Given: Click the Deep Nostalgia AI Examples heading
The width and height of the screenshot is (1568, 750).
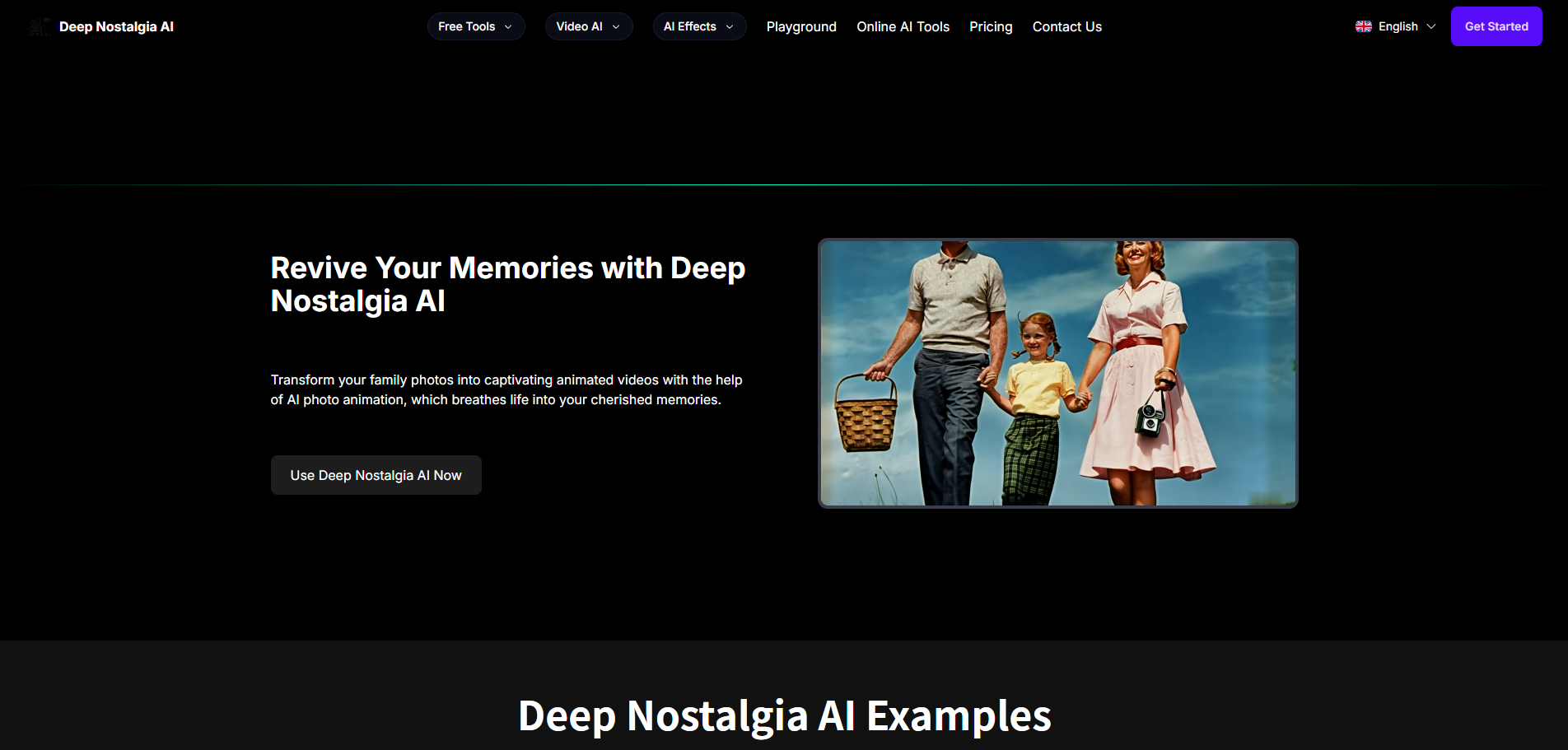Looking at the screenshot, I should pyautogui.click(x=784, y=715).
